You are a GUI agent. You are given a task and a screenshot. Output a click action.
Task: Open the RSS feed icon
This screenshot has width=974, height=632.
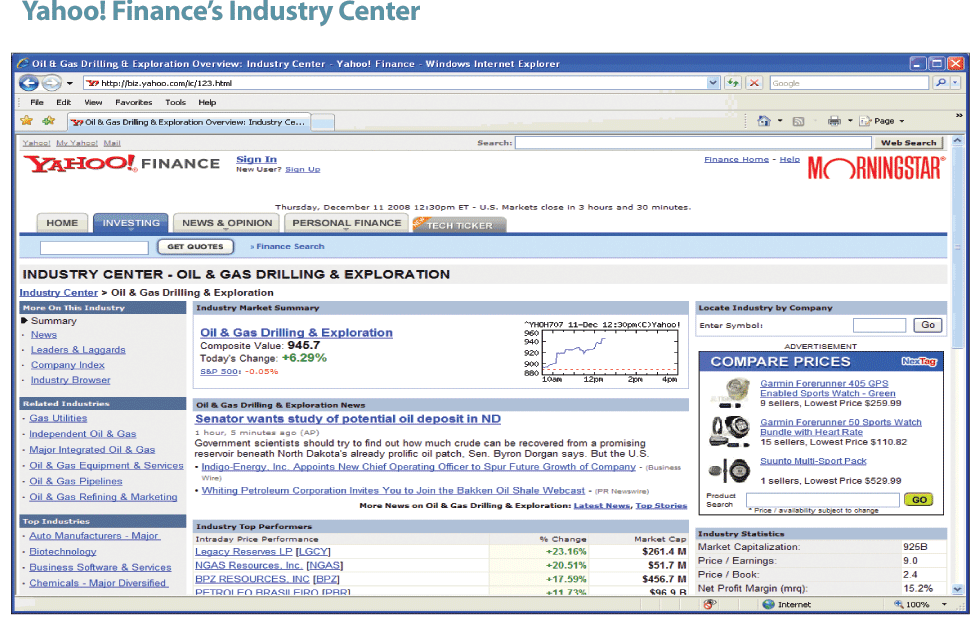click(x=798, y=119)
